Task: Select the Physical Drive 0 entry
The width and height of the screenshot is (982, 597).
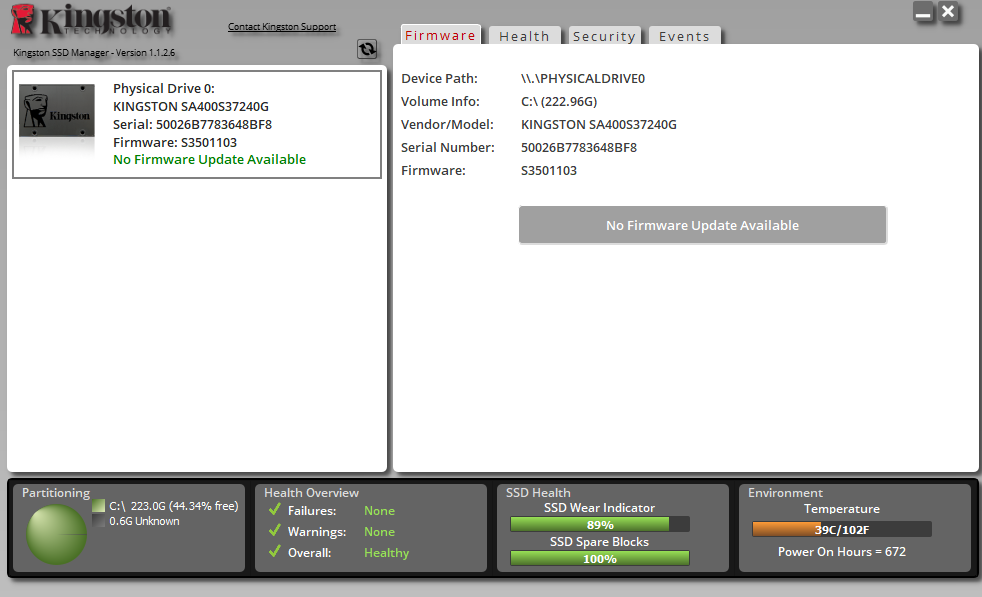Action: coord(197,124)
